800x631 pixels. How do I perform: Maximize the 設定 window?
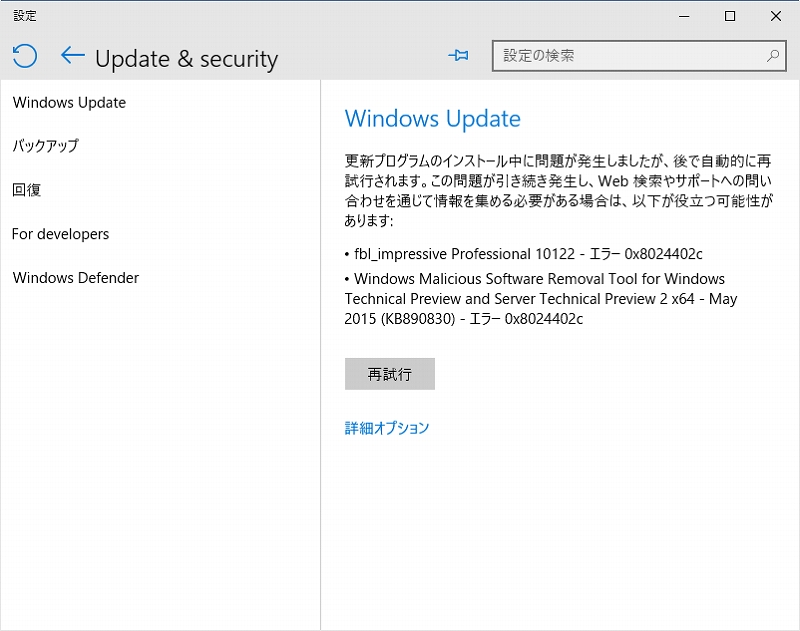point(730,16)
